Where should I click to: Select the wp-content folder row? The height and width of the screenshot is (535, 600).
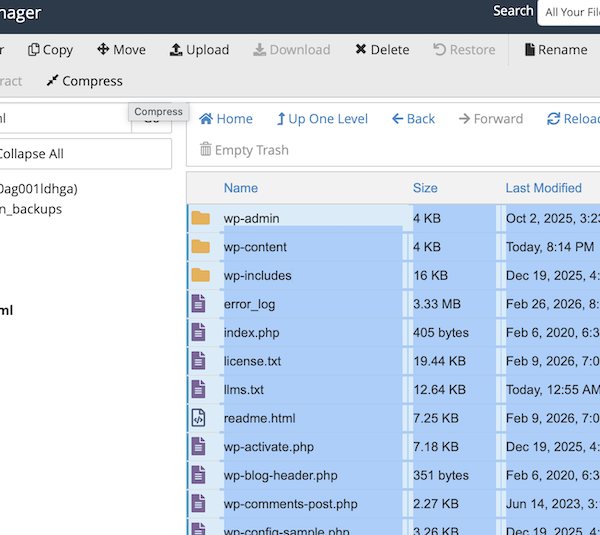[255, 247]
